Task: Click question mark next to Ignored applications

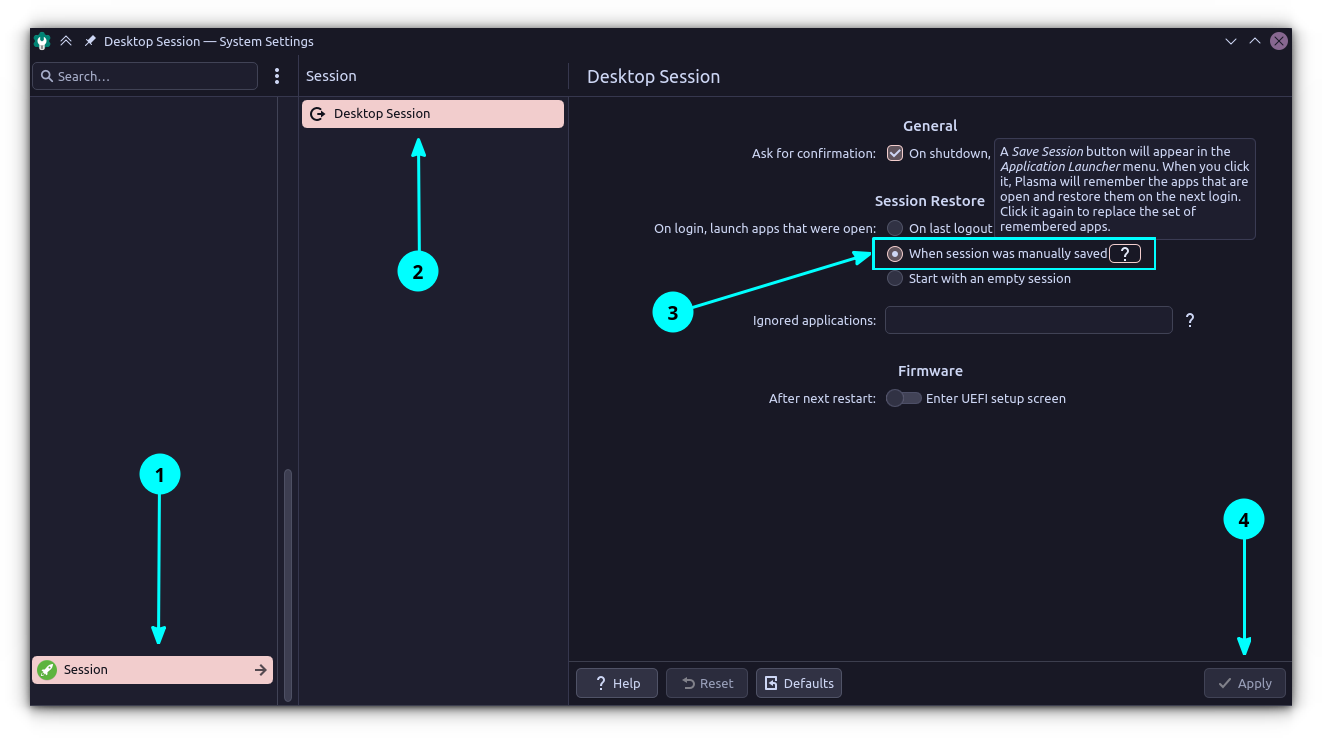Action: pos(1190,320)
